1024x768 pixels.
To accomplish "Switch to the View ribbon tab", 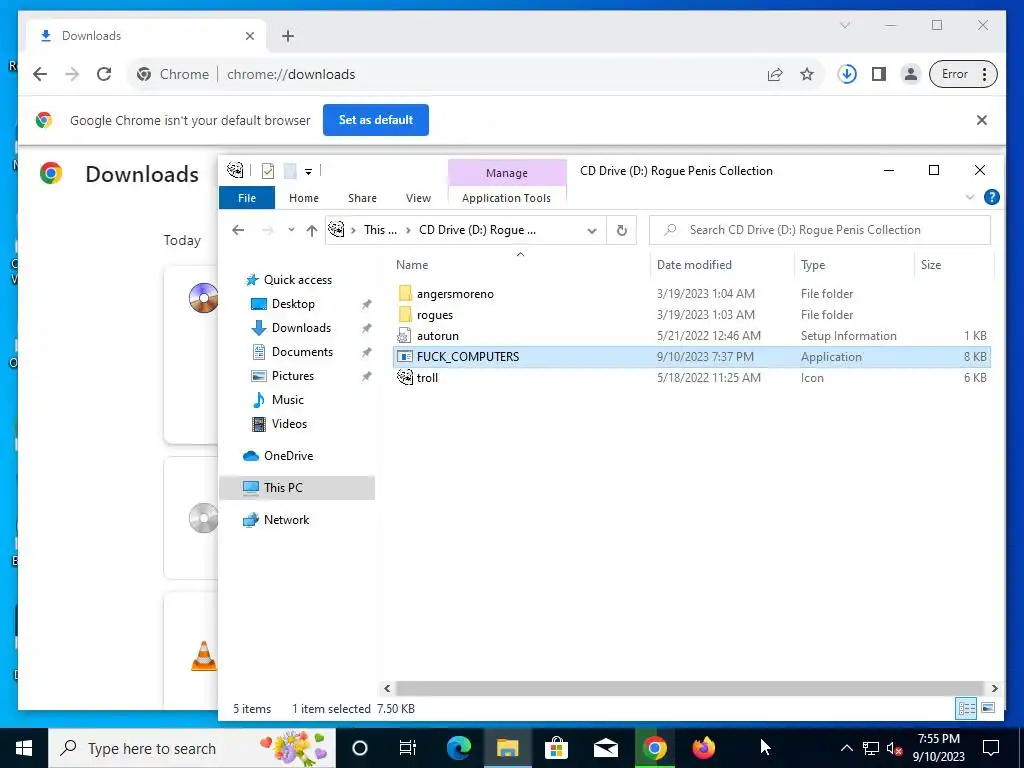I will [418, 198].
